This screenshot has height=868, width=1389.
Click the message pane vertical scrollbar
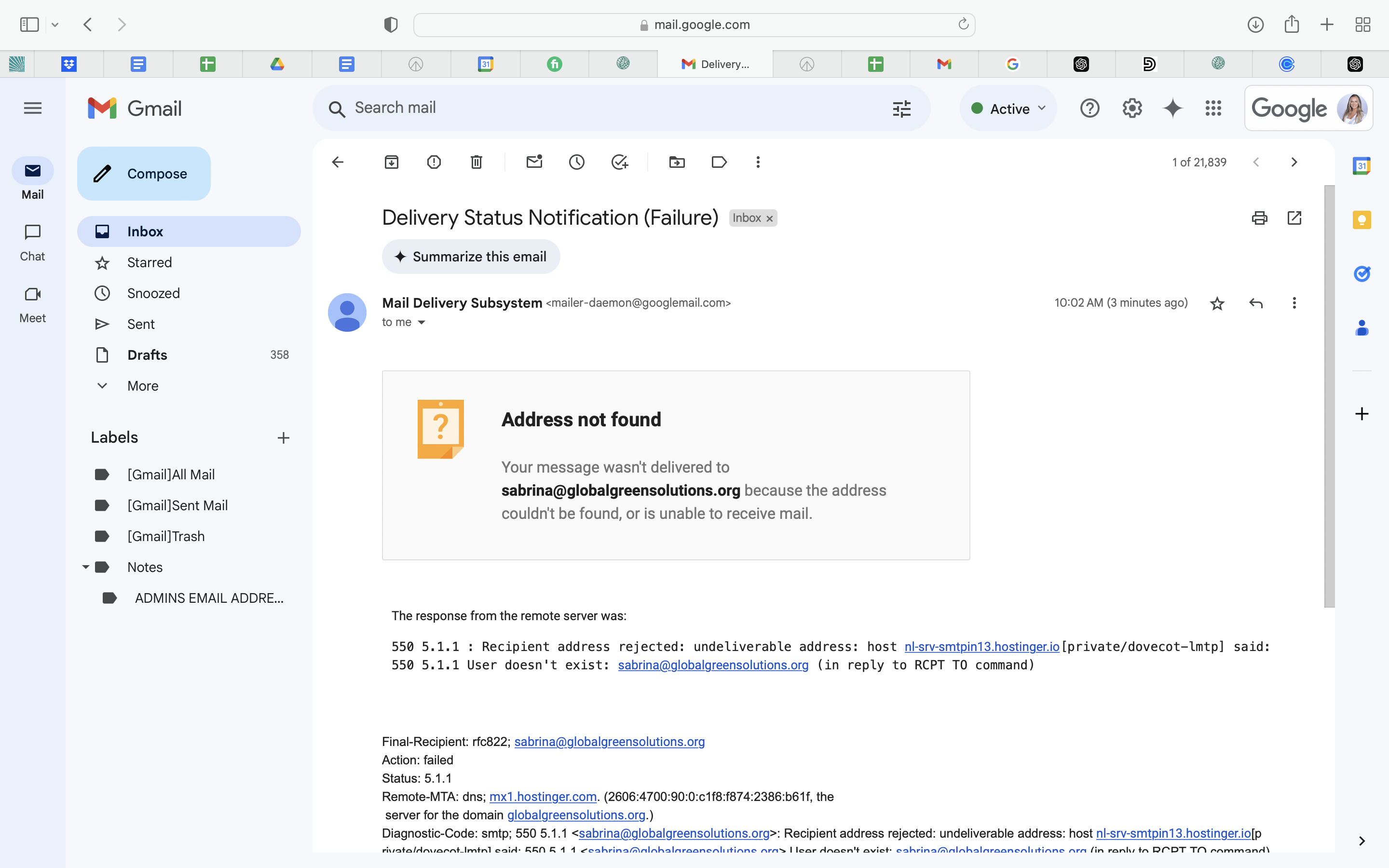pyautogui.click(x=1329, y=396)
